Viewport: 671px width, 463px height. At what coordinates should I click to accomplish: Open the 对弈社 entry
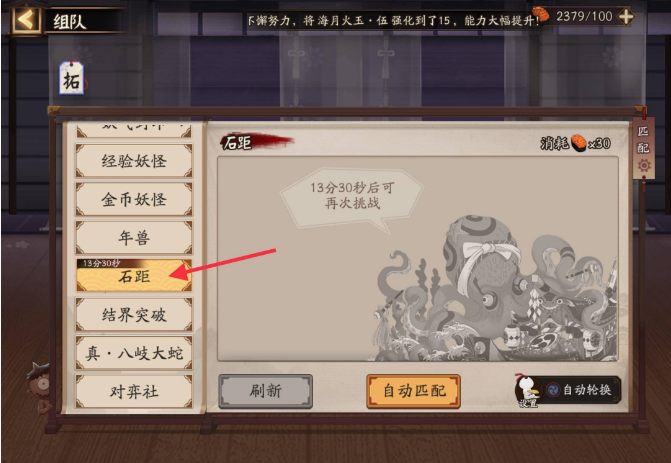[x=134, y=391]
